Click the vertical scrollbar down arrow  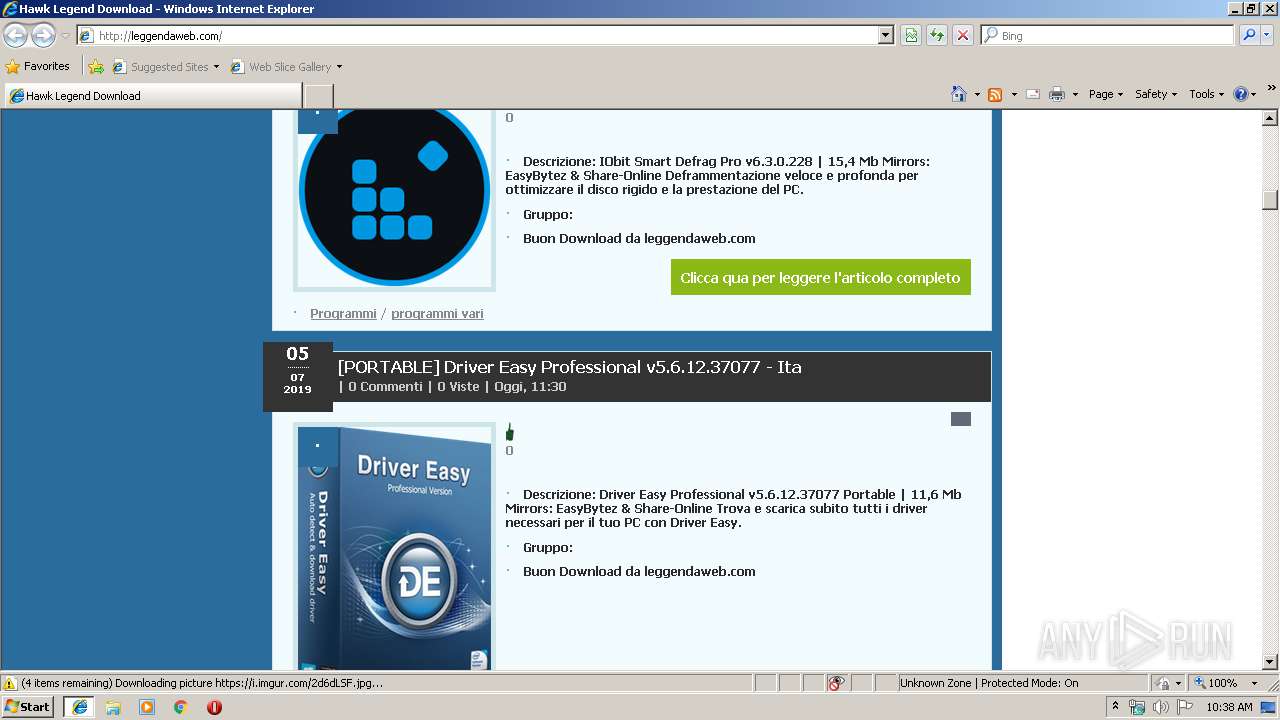1270,662
